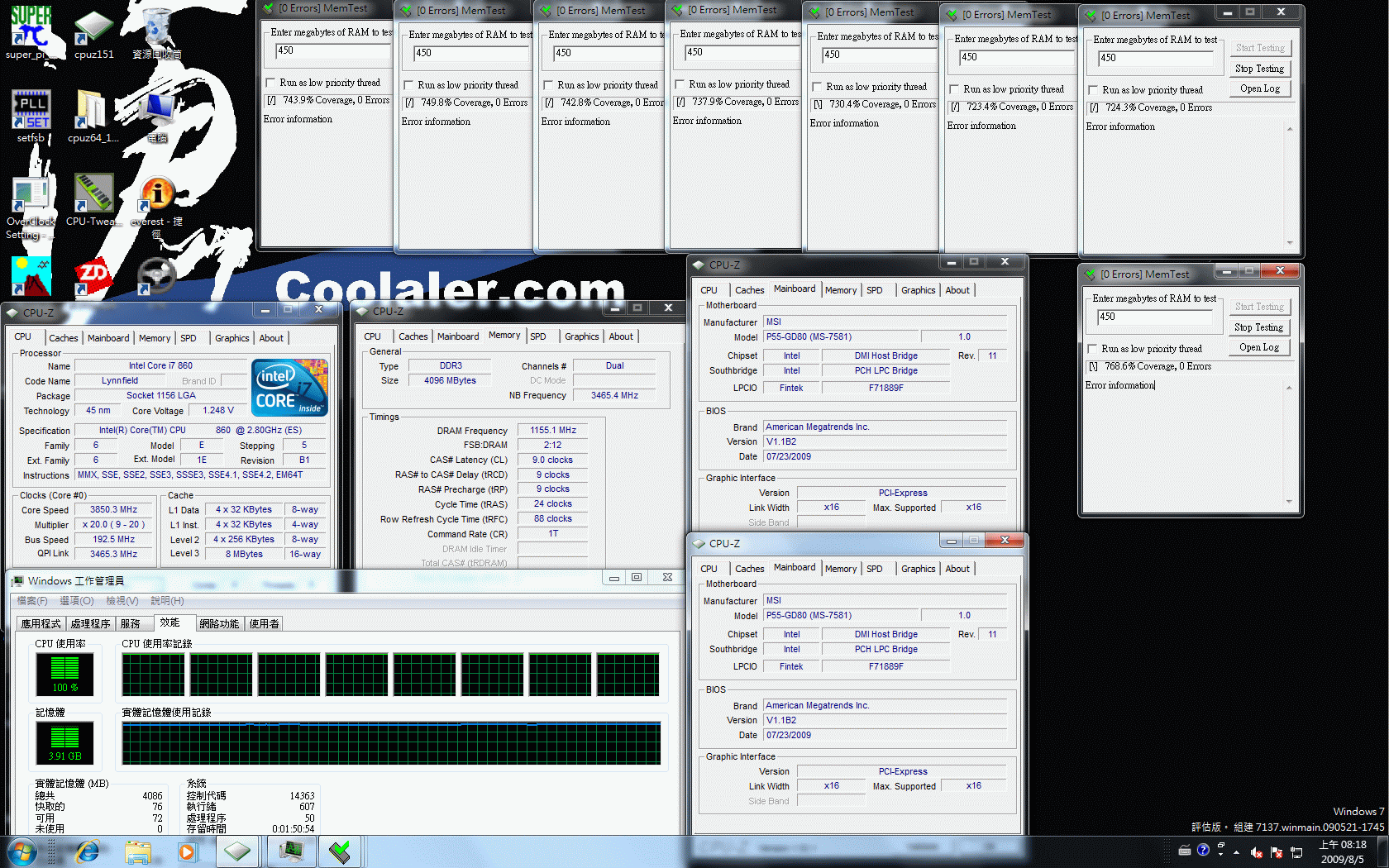The image size is (1389, 868).
Task: Open the Computer (電腦) desktop icon
Action: (157, 116)
